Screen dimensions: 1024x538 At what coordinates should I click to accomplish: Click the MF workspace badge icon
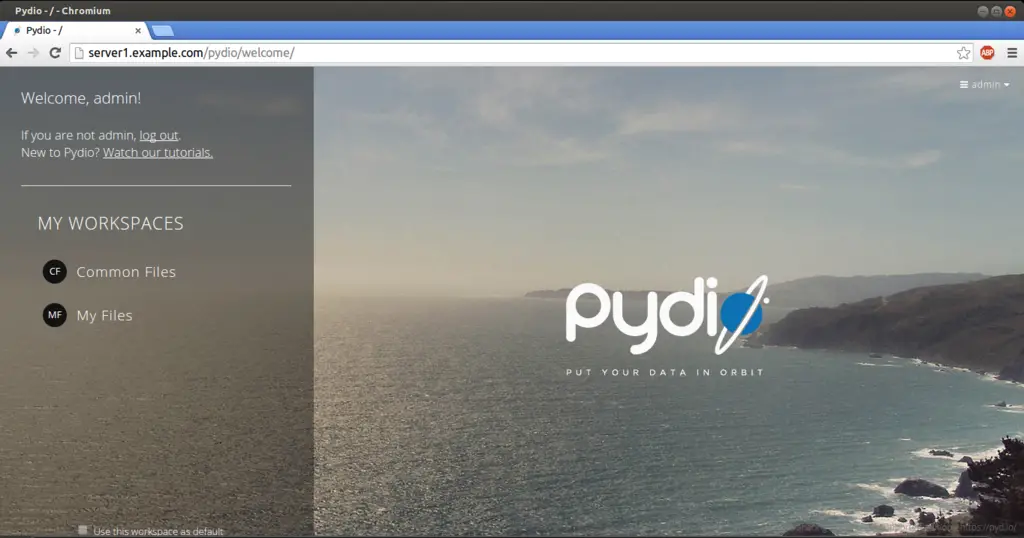tap(55, 315)
